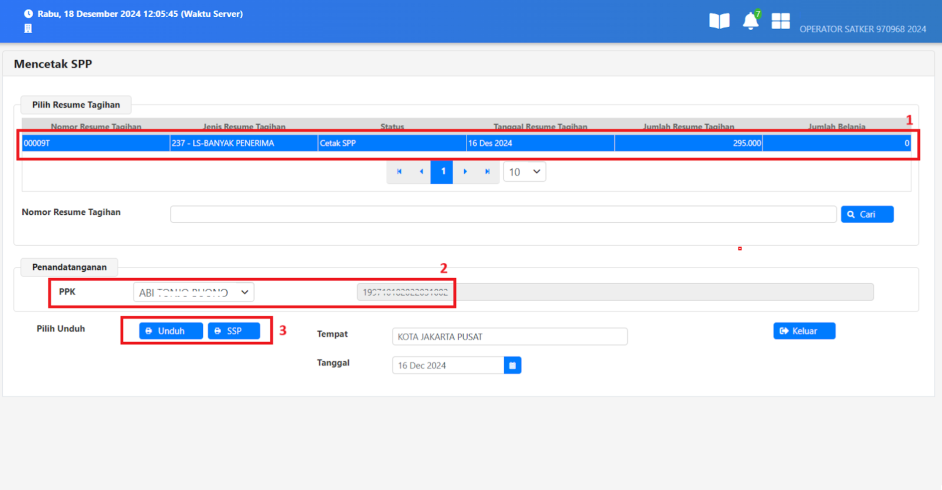
Task: Expand the rows-per-page dropdown showing 10
Action: pos(524,172)
